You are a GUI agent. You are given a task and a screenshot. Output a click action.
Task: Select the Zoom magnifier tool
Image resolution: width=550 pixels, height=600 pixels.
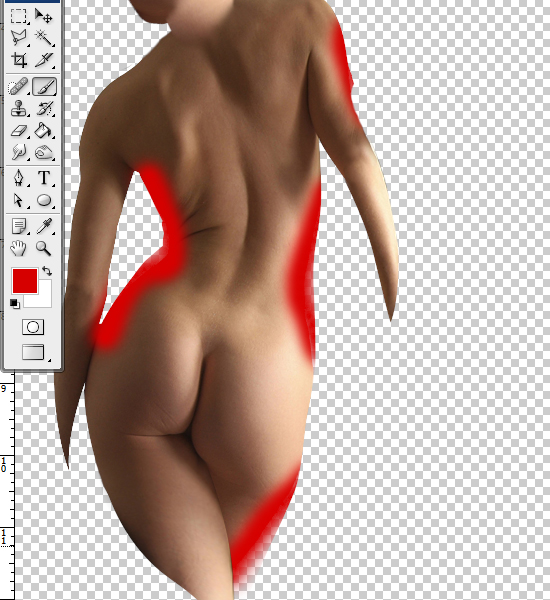[44, 248]
